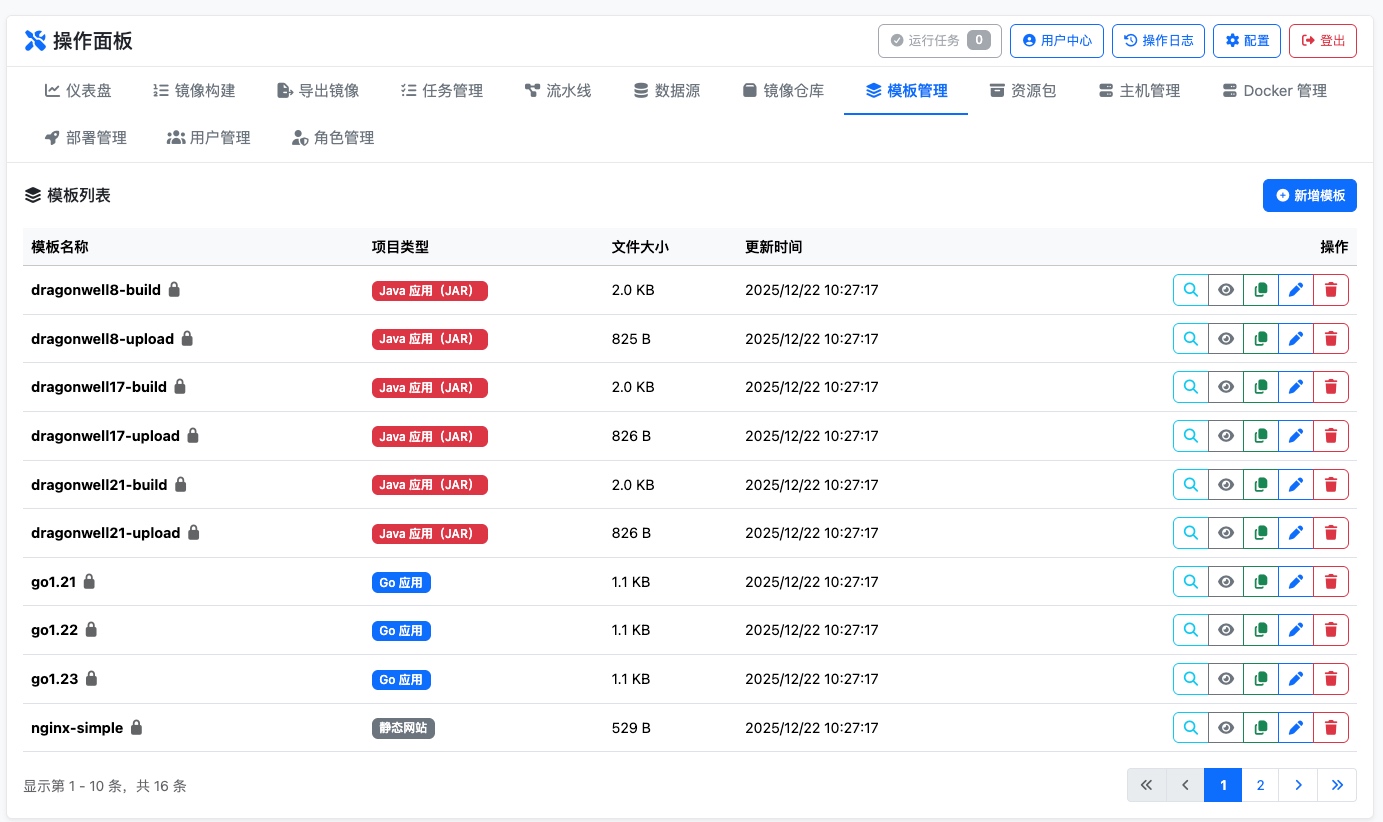Preview go1.21 with the eye icon
This screenshot has height=822, width=1383.
[1226, 581]
